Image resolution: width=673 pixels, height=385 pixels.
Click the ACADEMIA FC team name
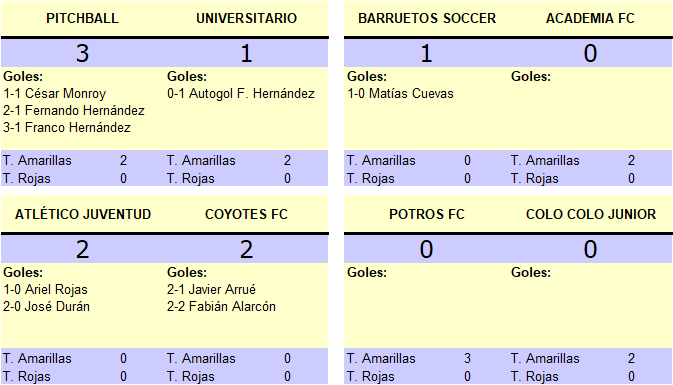coord(590,18)
